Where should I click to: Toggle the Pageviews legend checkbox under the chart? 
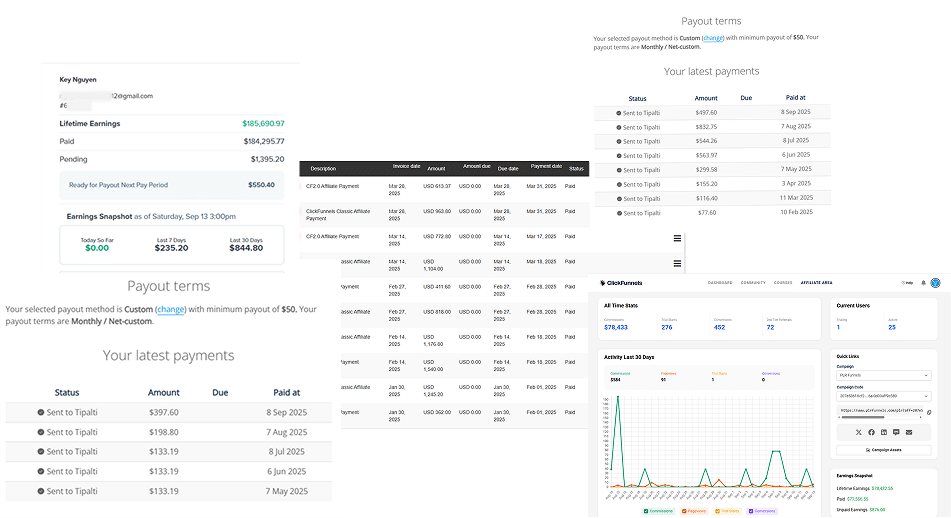click(684, 511)
